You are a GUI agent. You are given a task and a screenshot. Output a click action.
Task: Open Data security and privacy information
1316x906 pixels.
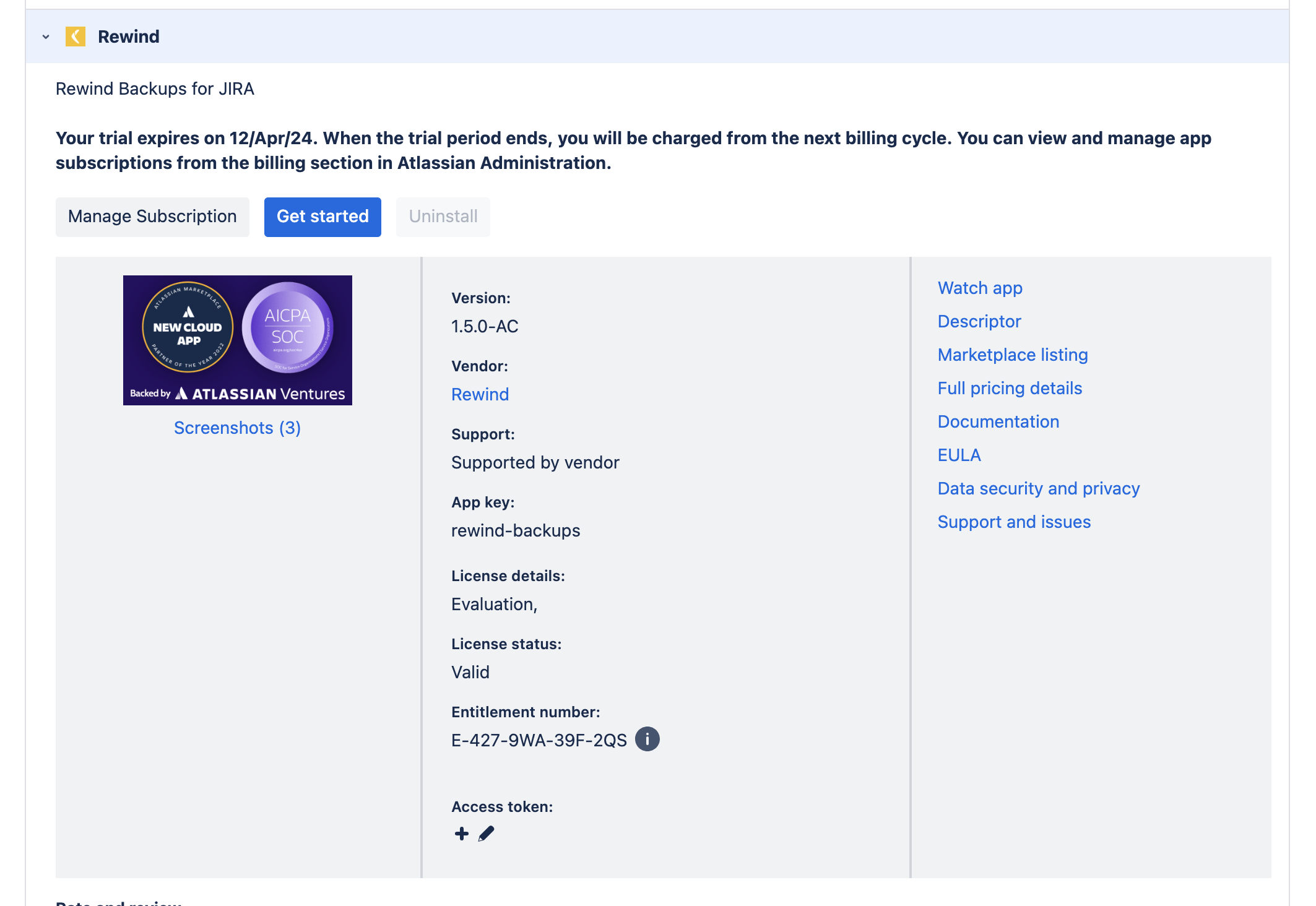click(1039, 488)
